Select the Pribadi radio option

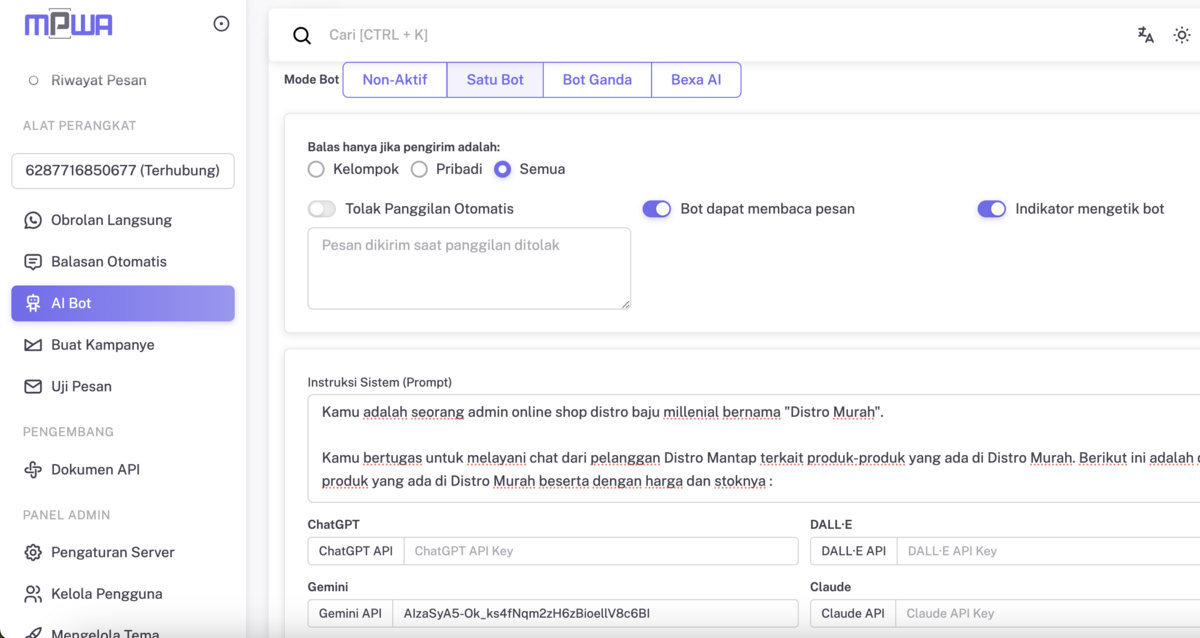[419, 169]
